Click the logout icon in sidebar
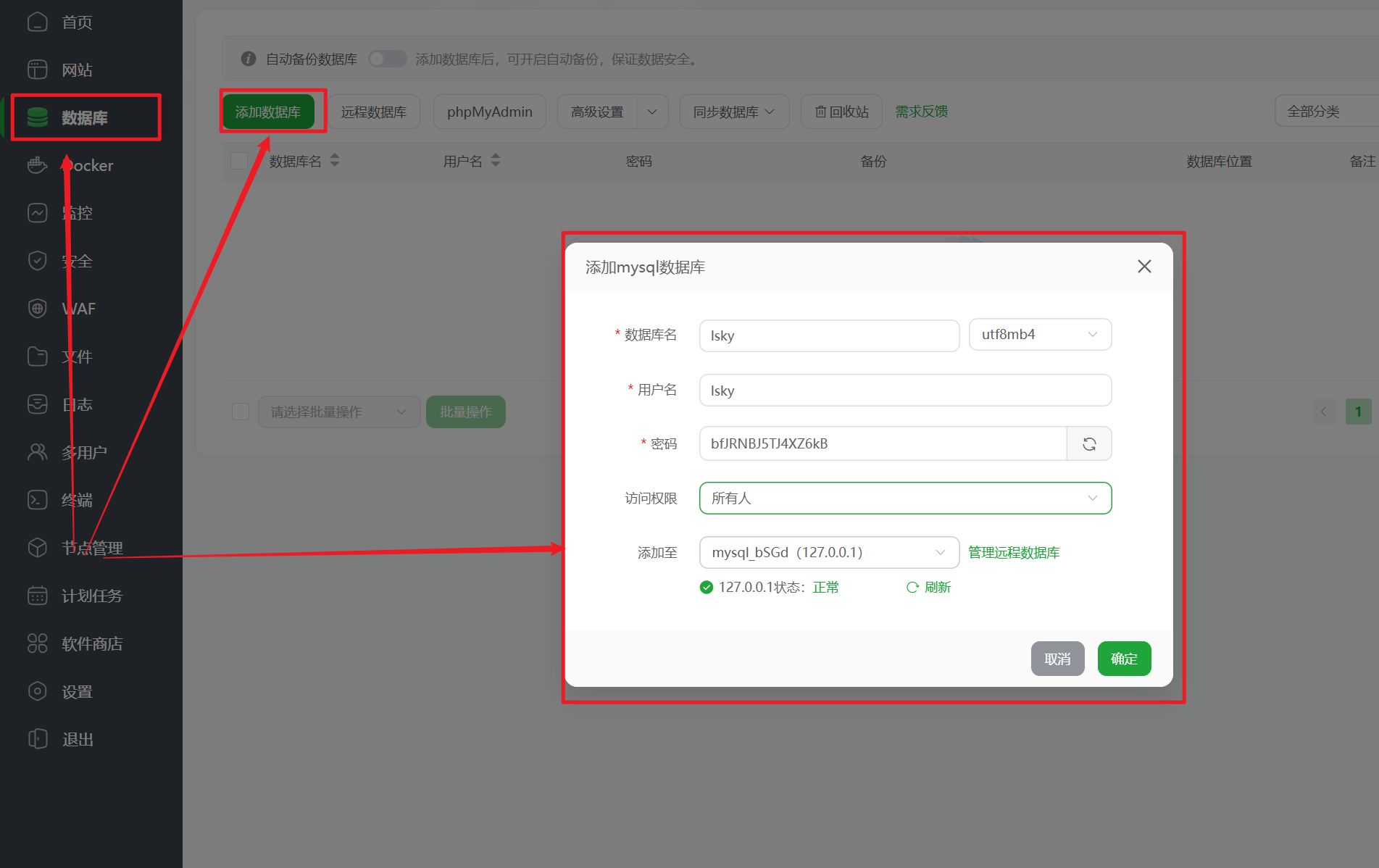Screen dimensions: 1379x868 click(37, 739)
